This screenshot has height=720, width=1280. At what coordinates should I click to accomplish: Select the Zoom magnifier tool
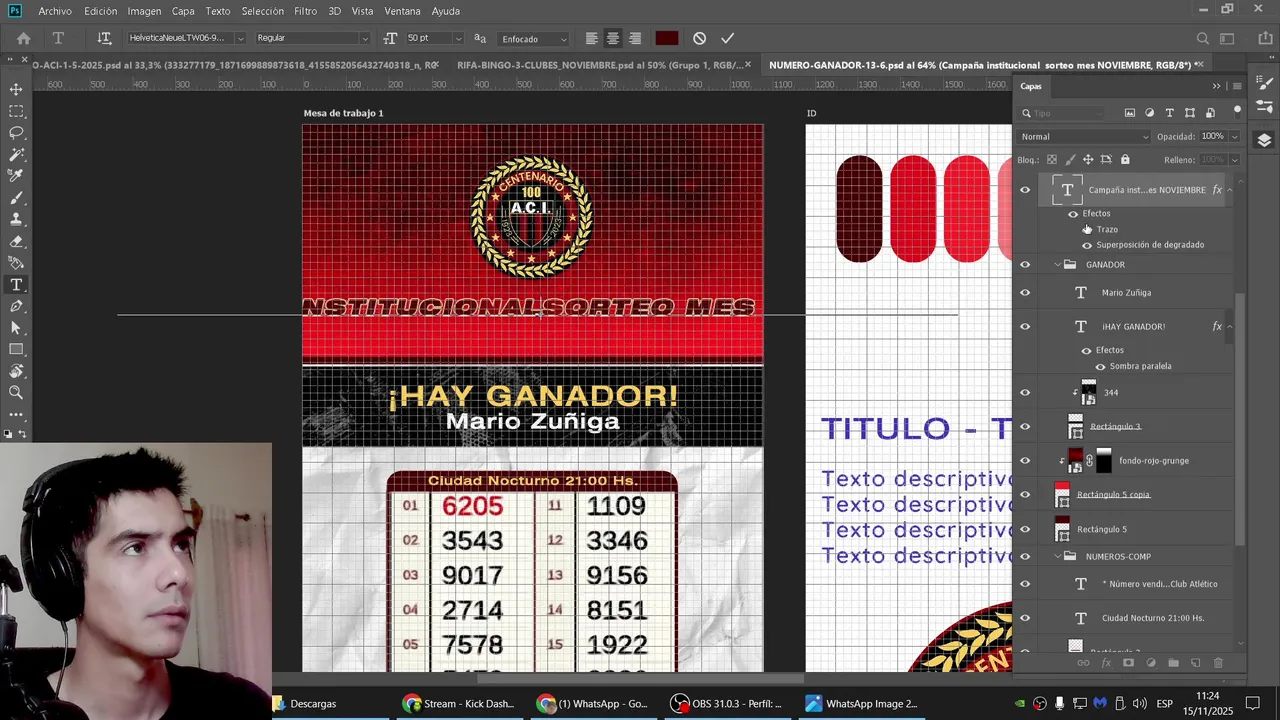tap(16, 393)
